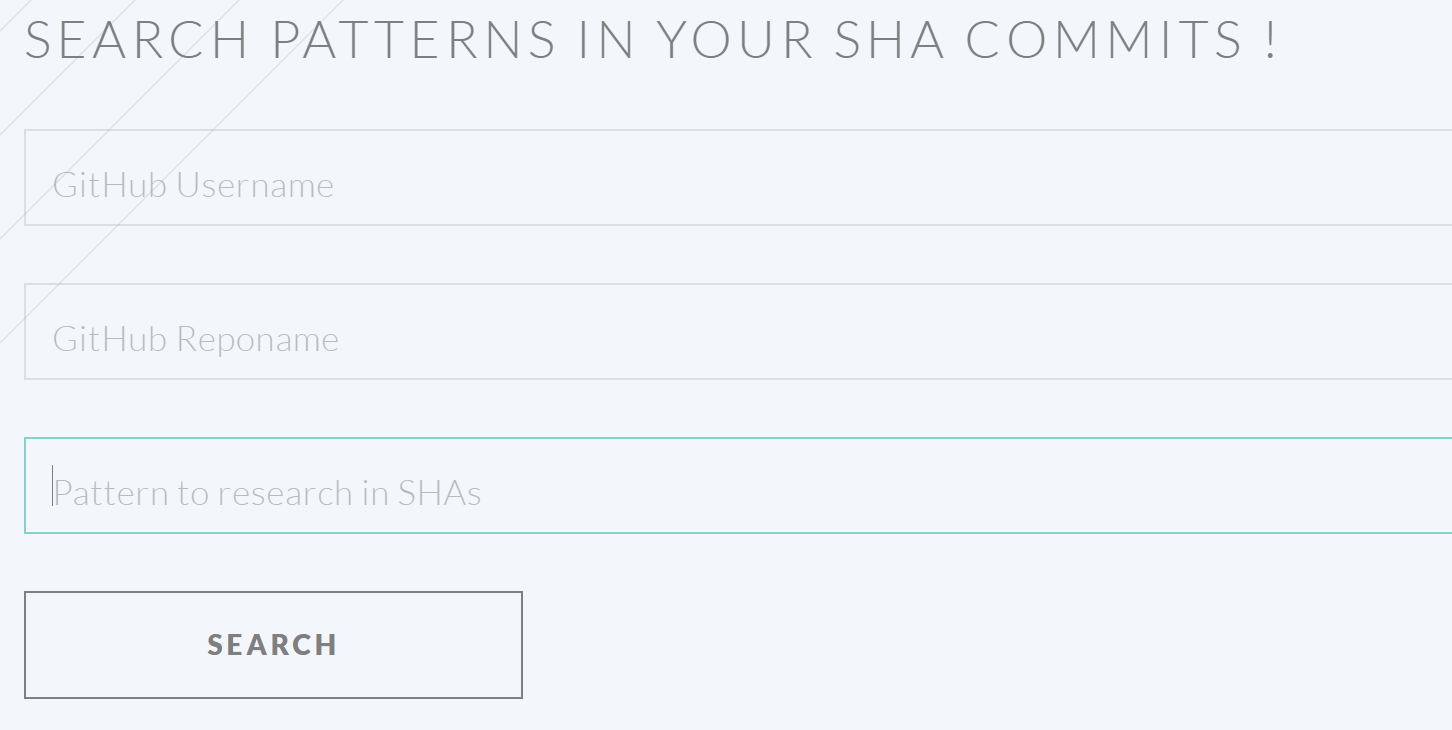Click the GitHub Username input field
The height and width of the screenshot is (730, 1452).
(x=738, y=178)
